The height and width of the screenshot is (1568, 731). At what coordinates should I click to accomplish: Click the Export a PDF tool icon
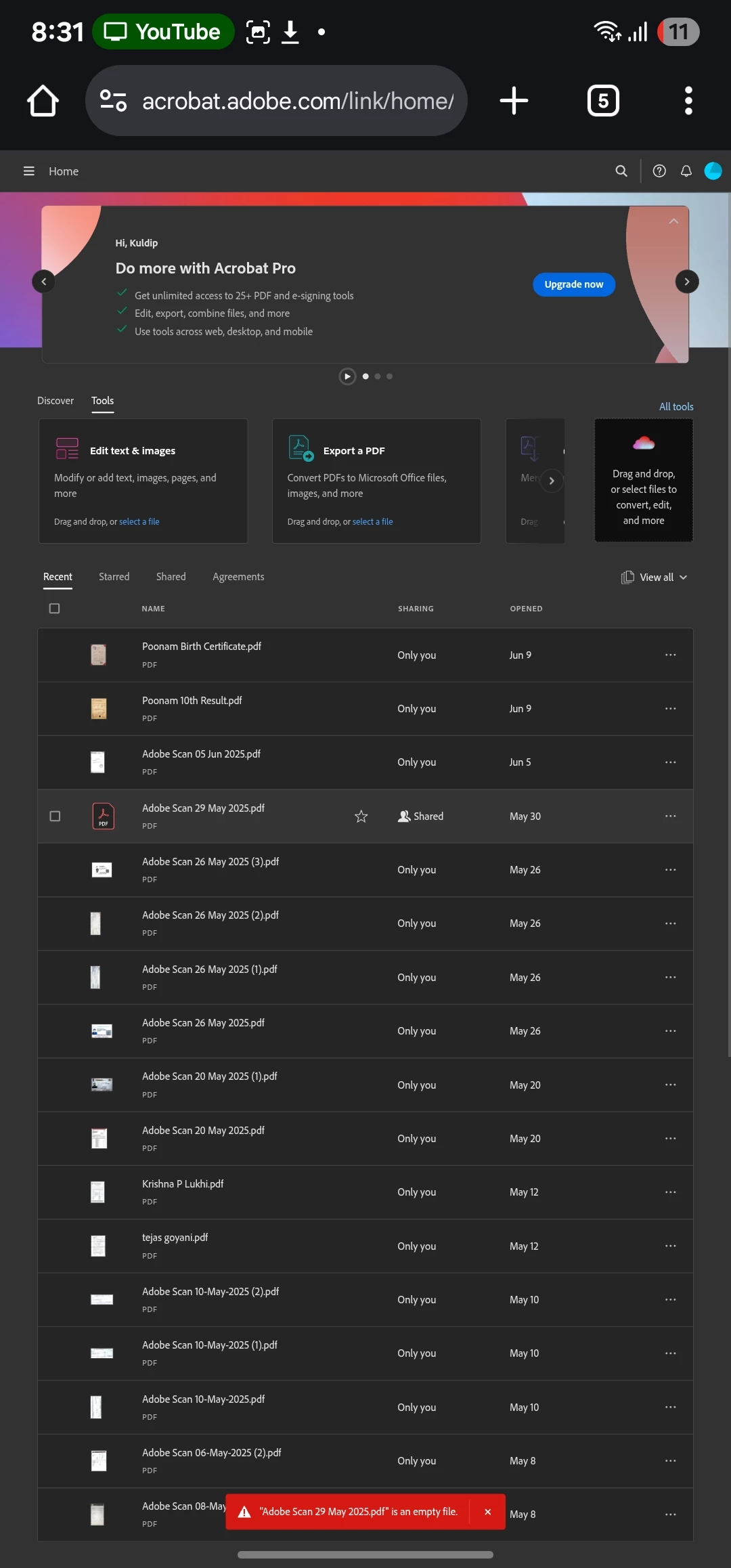click(301, 448)
